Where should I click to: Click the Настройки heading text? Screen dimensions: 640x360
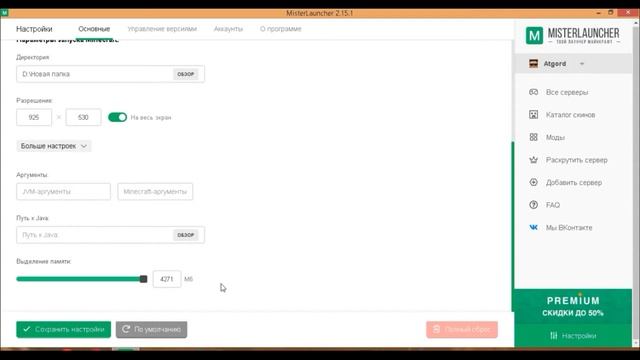click(34, 29)
